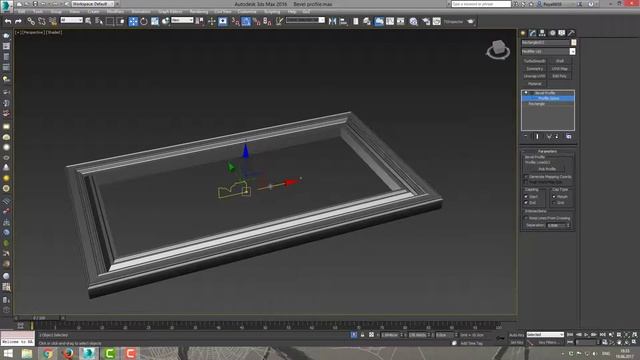Toggle the Angle Snap button

[246, 21]
